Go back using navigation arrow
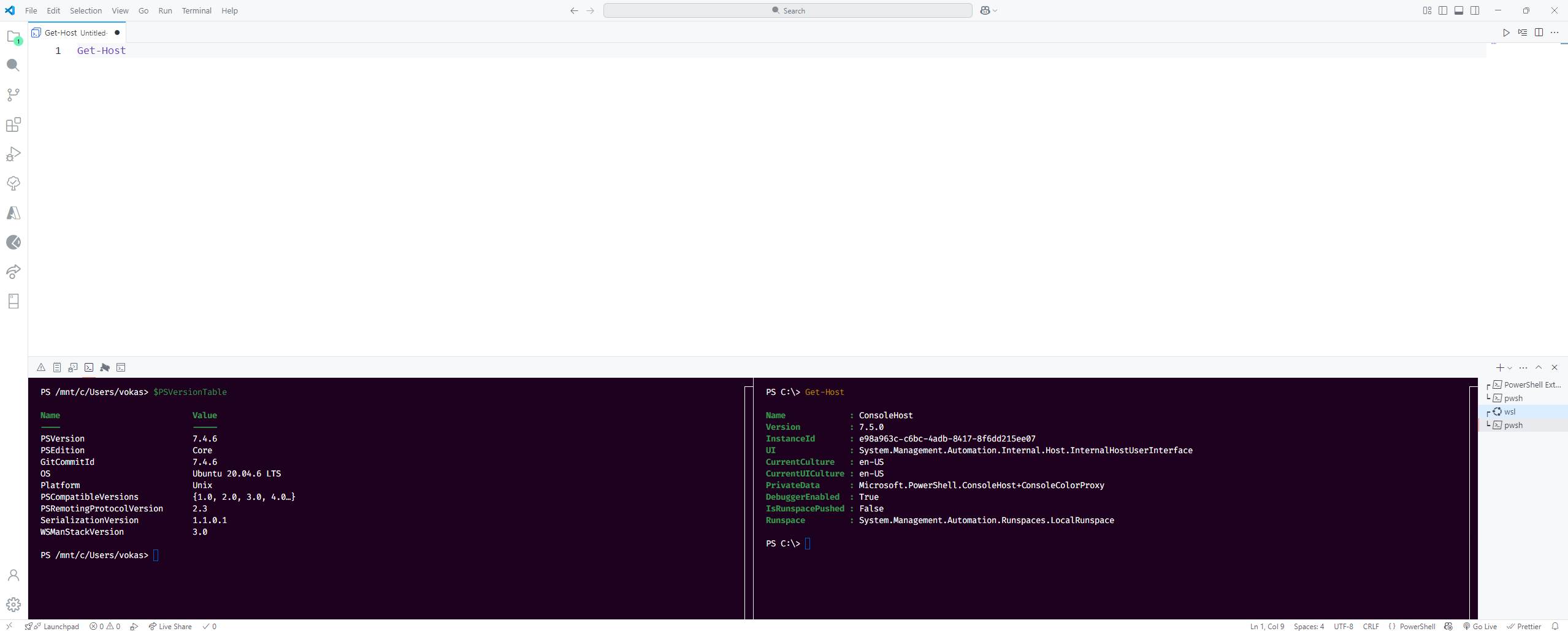 [574, 10]
